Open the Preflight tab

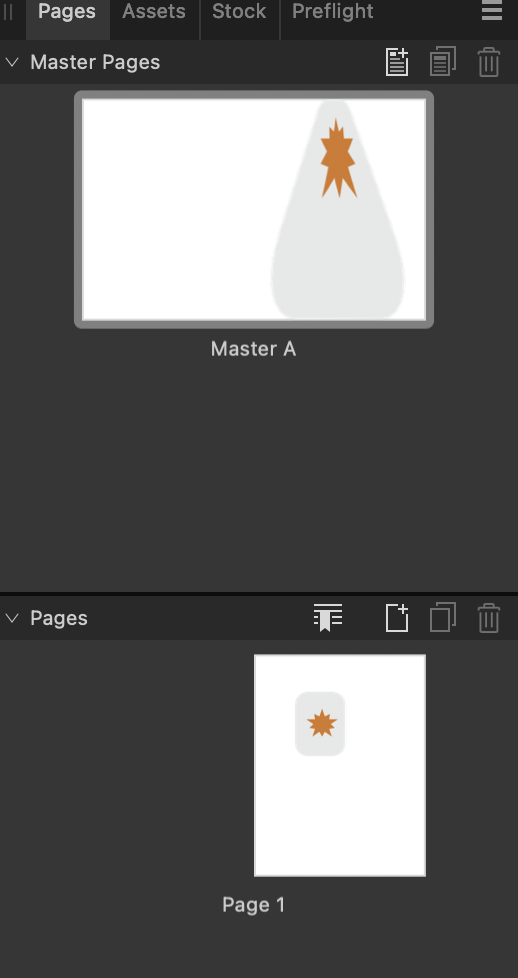coord(333,11)
